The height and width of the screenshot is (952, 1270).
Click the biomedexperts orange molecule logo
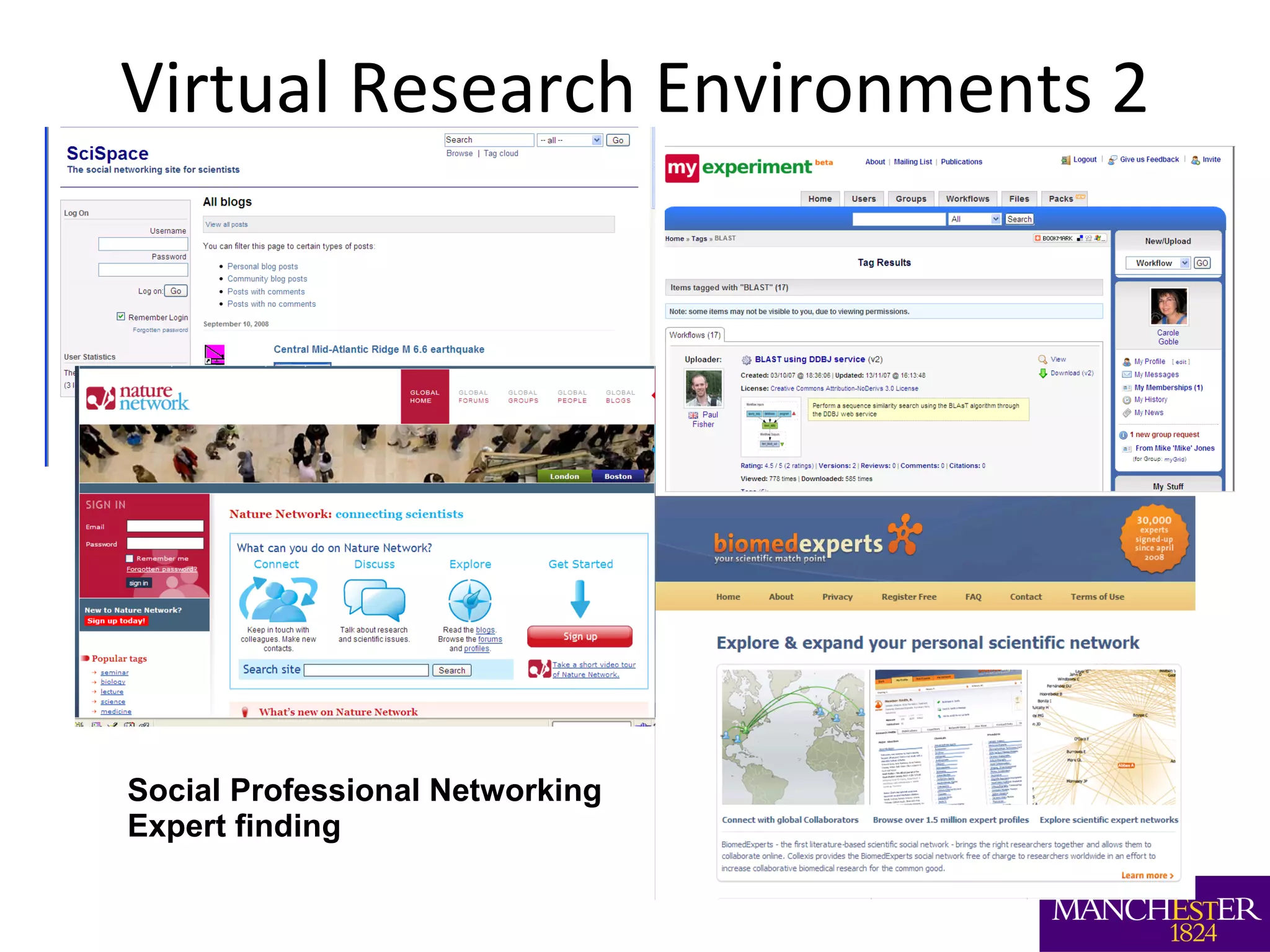pyautogui.click(x=905, y=533)
